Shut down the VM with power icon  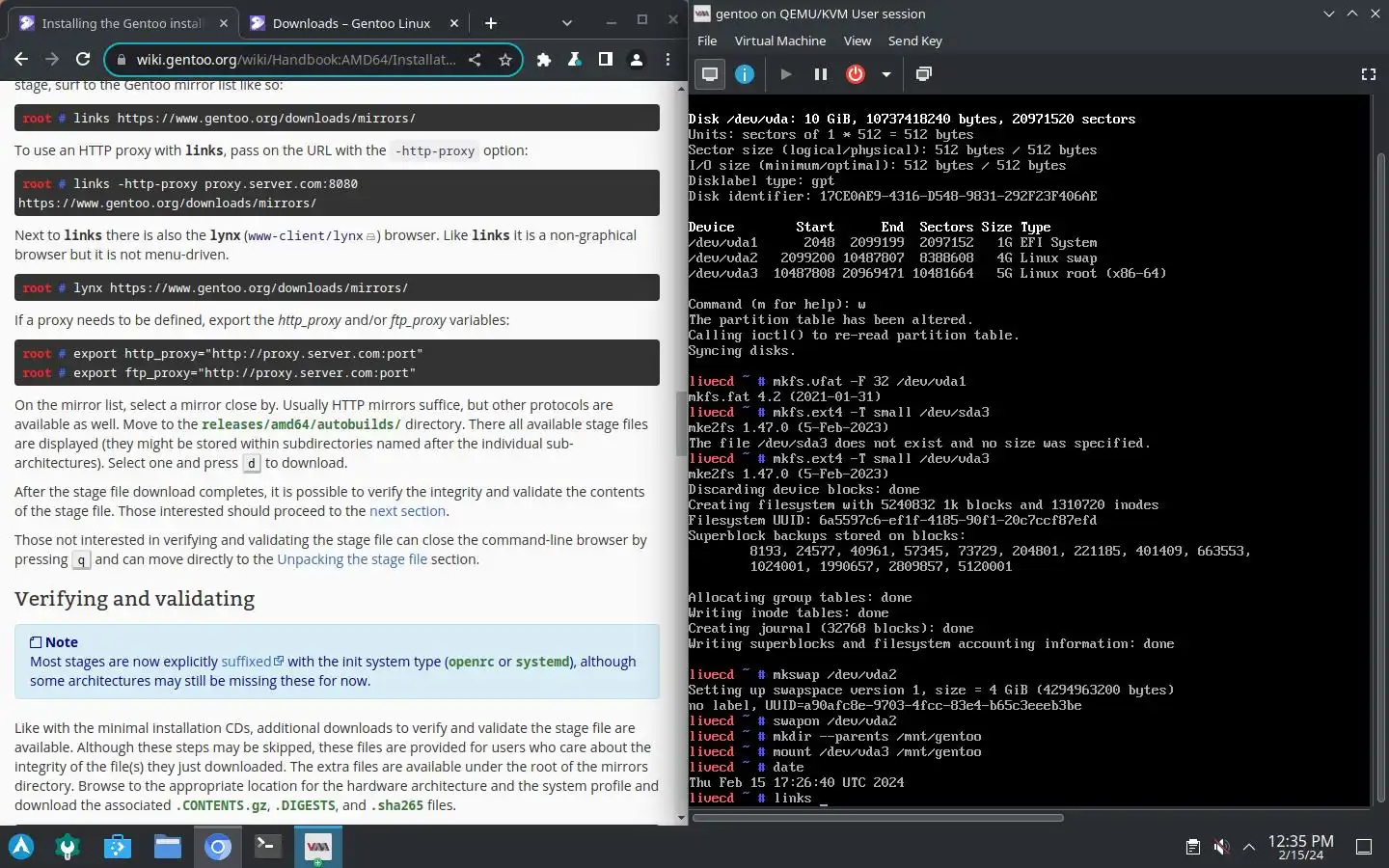point(856,74)
